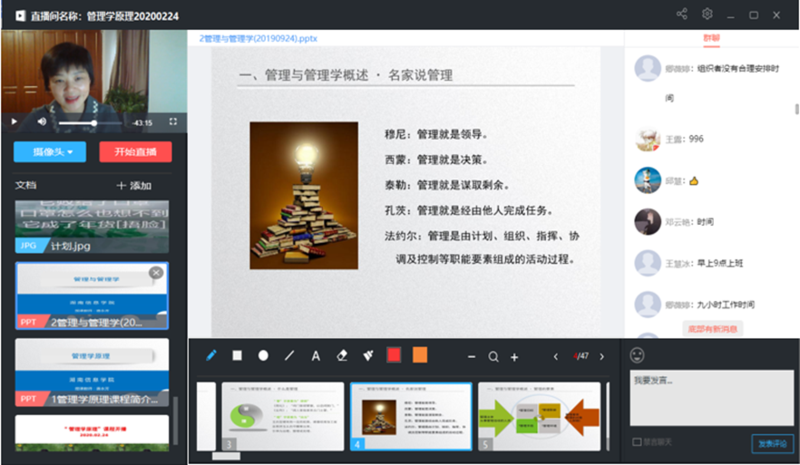Open the 2管理与管理学 PPT document
Viewport: 800px width, 465px height.
coord(92,296)
